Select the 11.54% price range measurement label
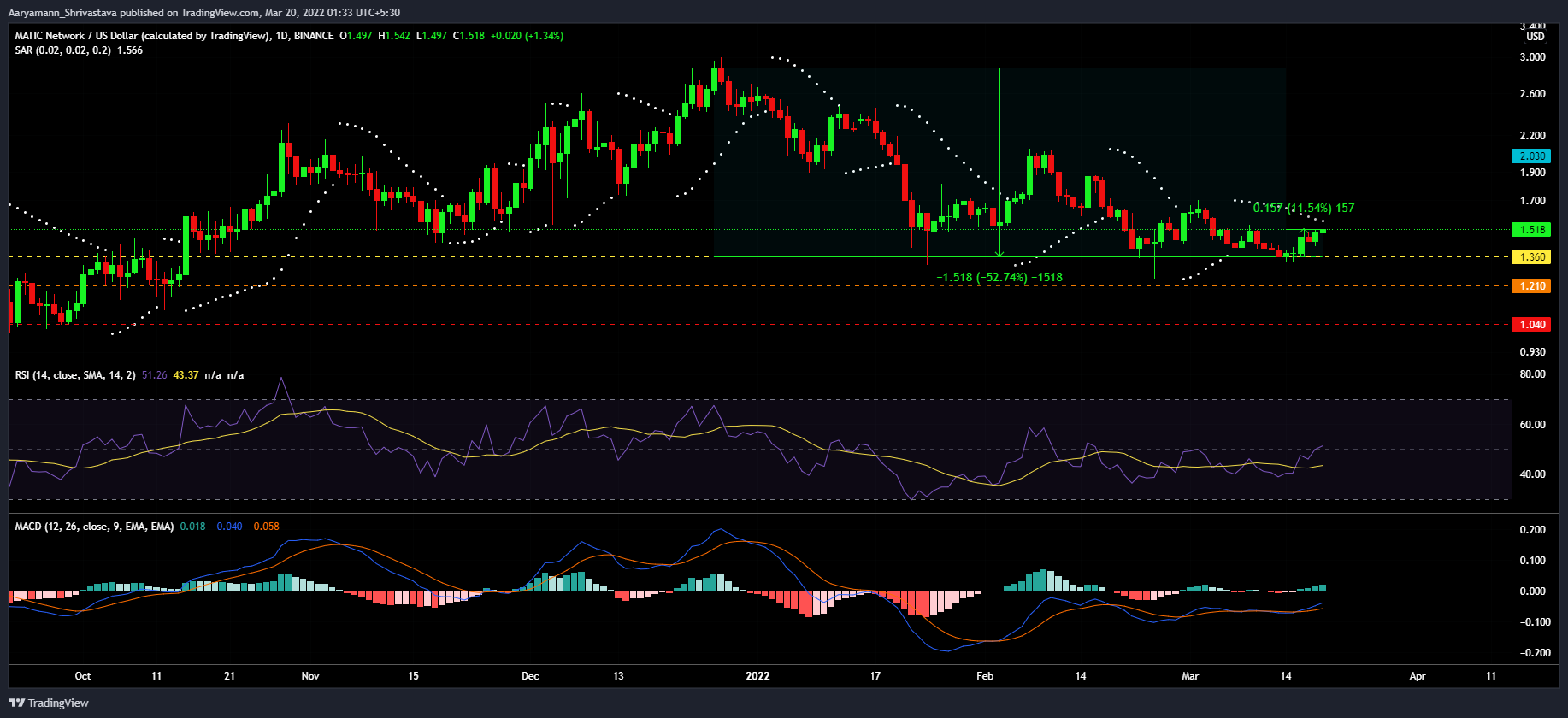The width and height of the screenshot is (1568, 718). pyautogui.click(x=1303, y=208)
